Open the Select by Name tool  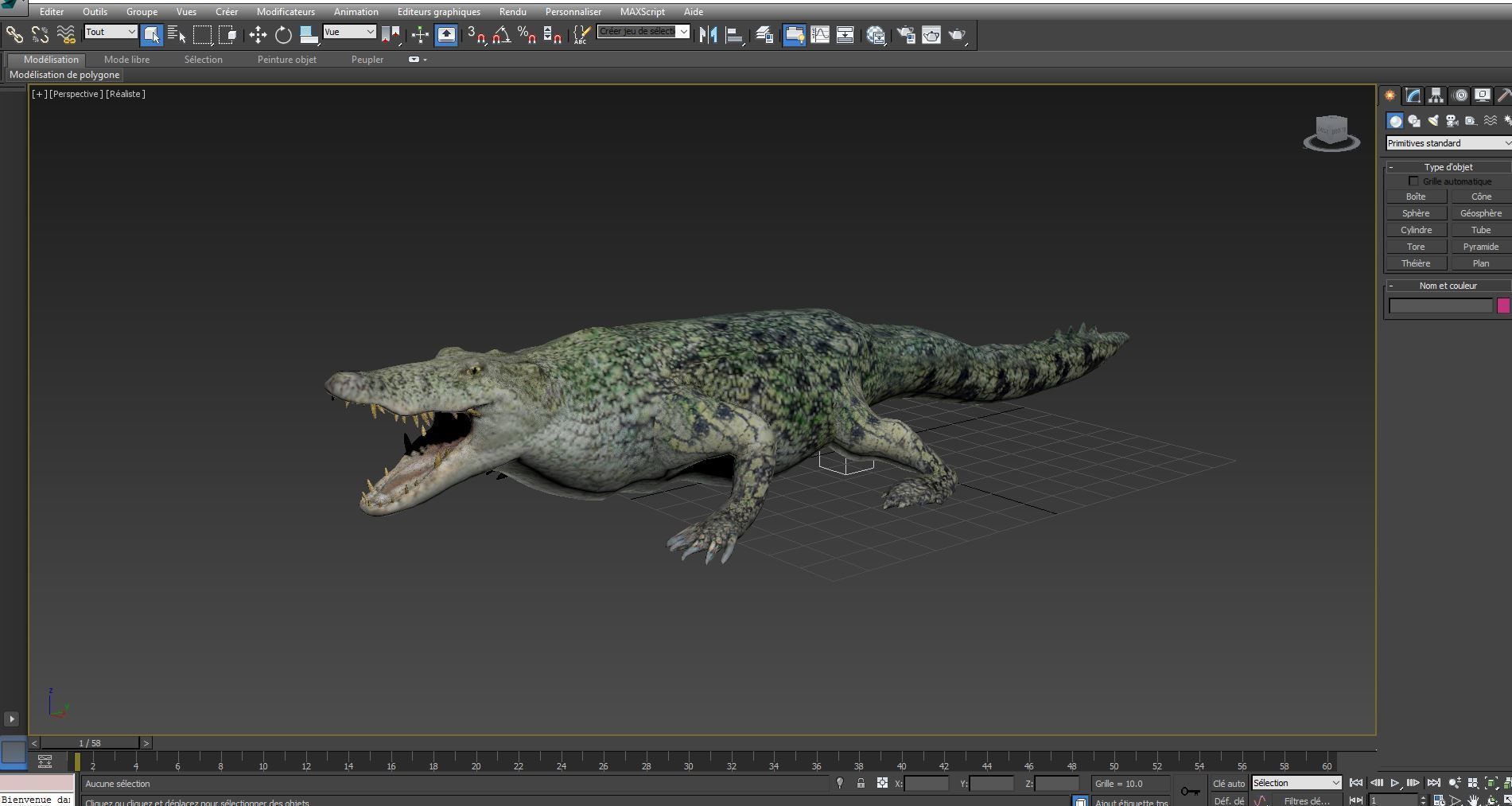pyautogui.click(x=177, y=34)
